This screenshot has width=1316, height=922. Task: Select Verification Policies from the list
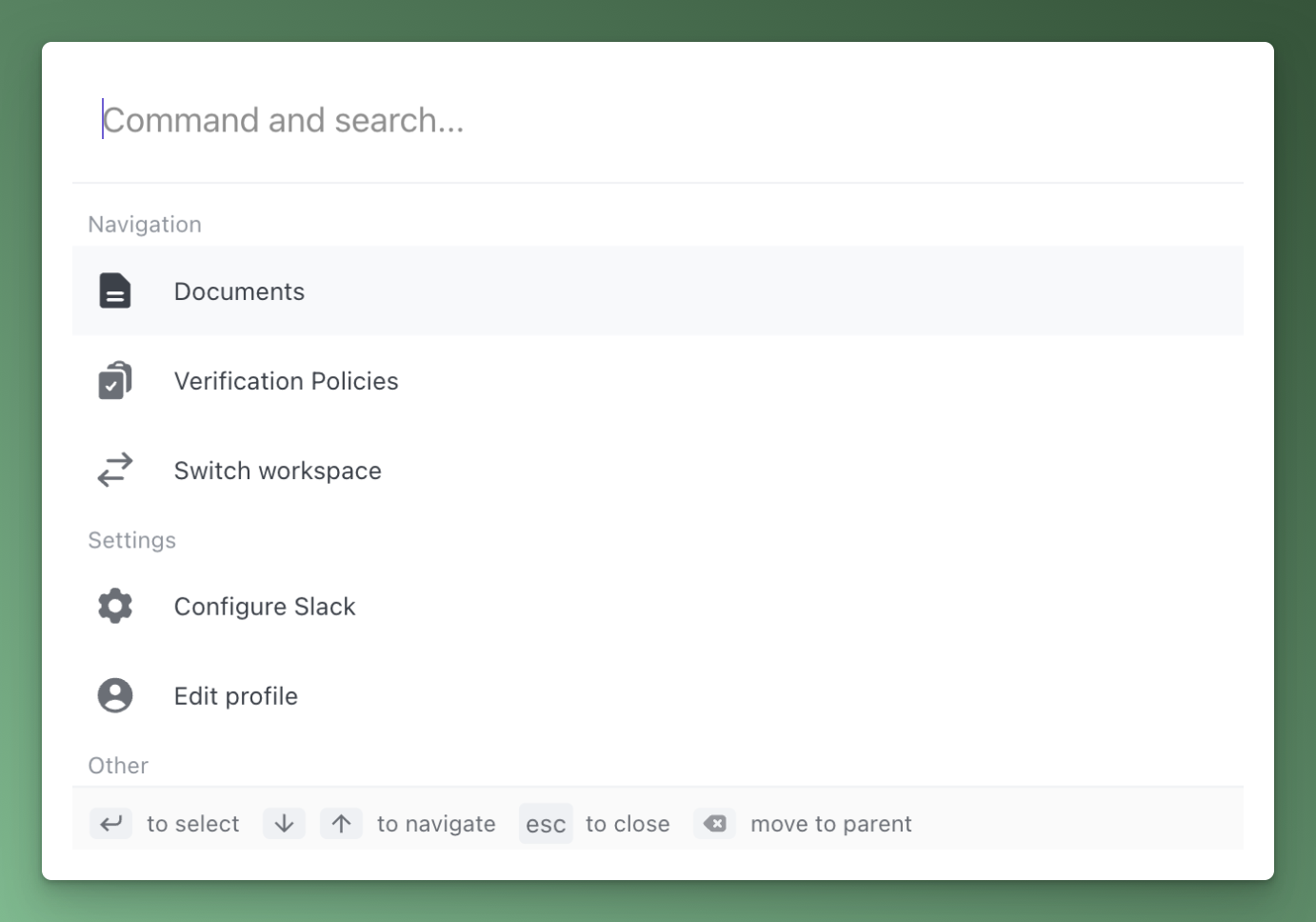[x=286, y=381]
